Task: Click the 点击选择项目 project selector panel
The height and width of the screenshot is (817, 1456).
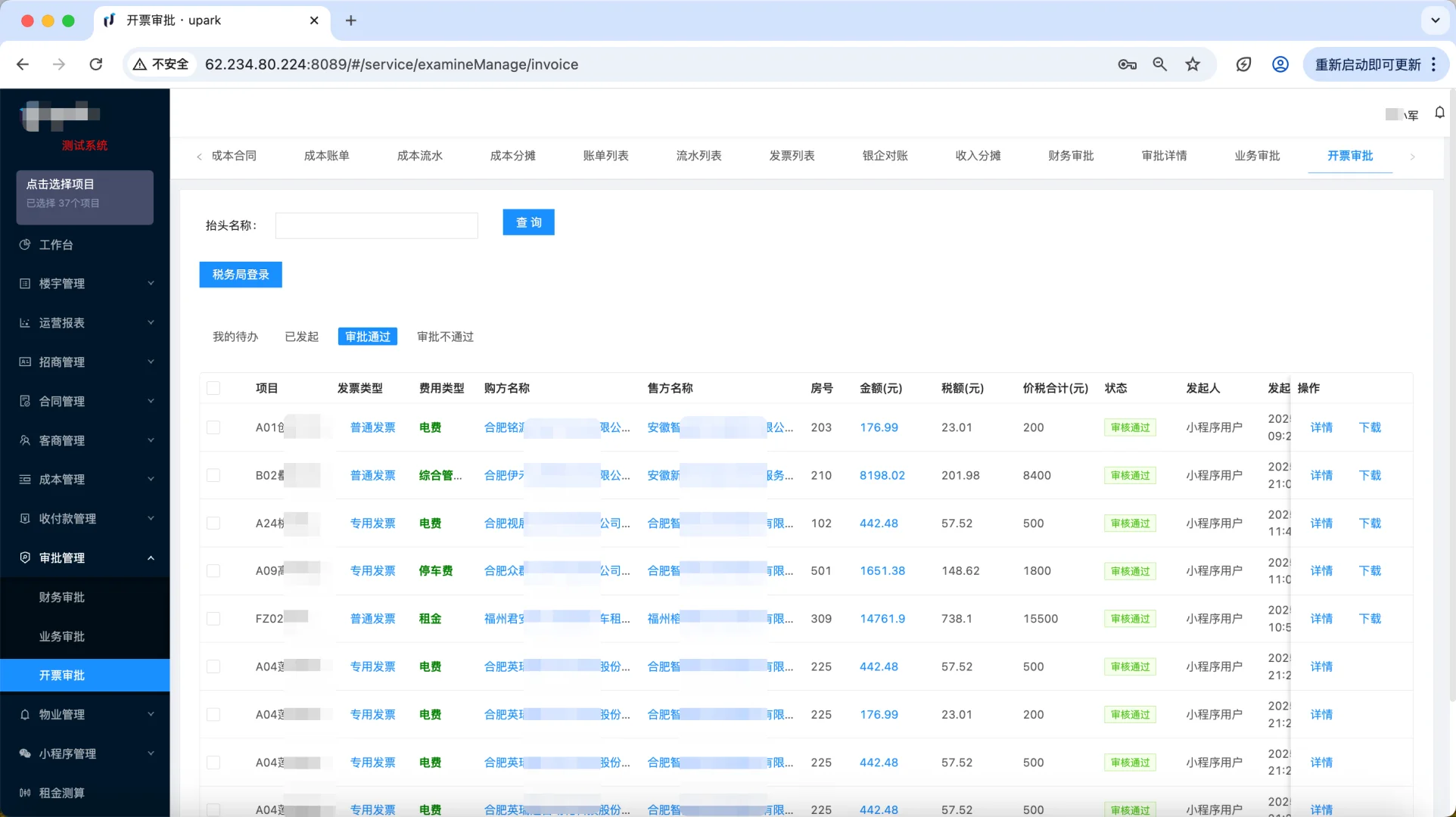Action: 85,197
